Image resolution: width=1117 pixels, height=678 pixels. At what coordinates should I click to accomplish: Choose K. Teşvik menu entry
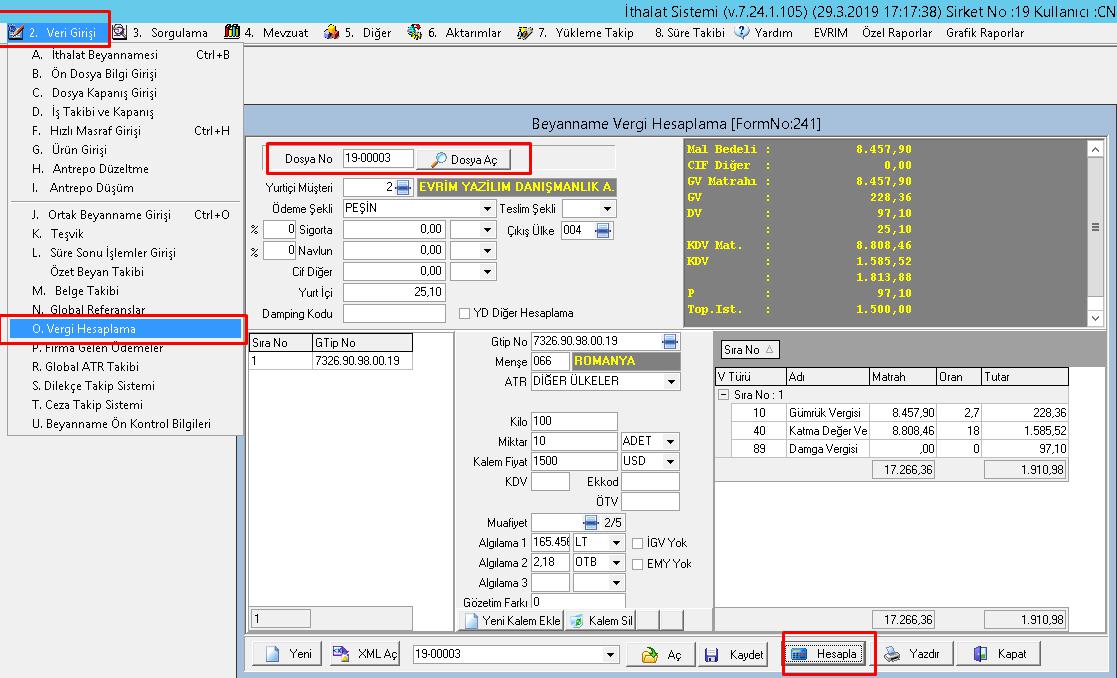[126, 234]
